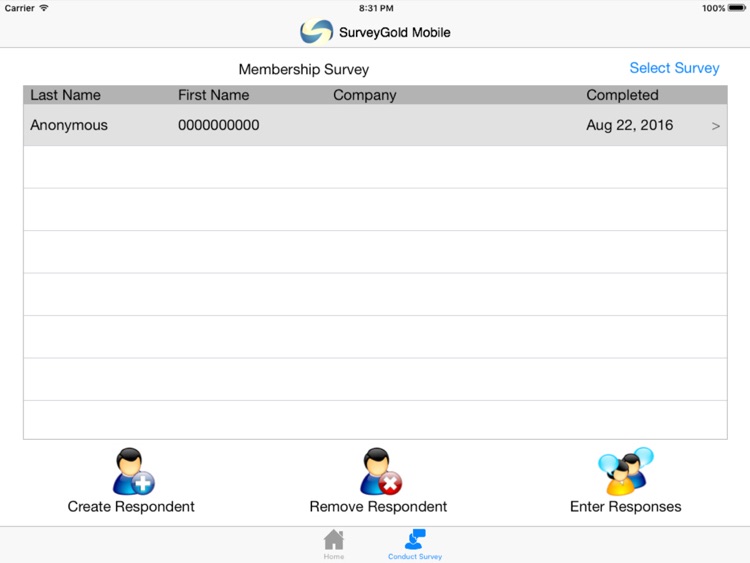Click the Membership Survey title
The height and width of the screenshot is (563, 750).
(304, 69)
